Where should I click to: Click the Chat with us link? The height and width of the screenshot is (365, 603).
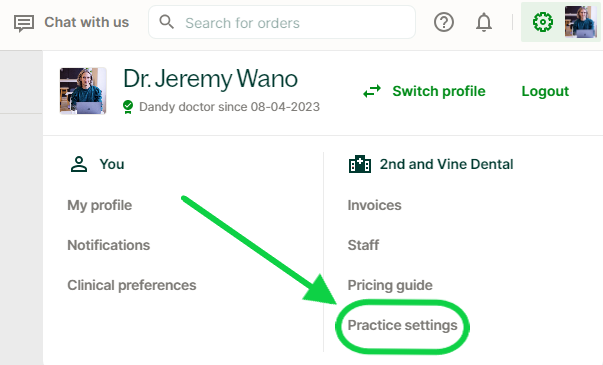click(x=87, y=22)
